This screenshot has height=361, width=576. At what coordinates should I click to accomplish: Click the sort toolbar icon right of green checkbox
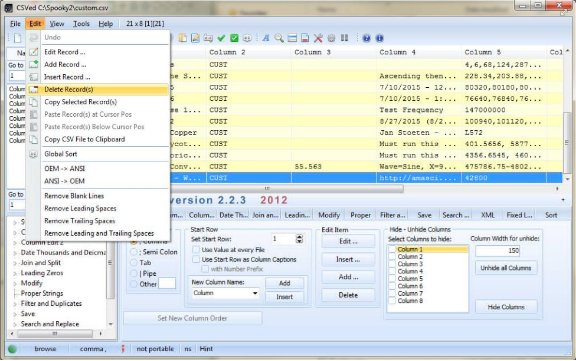coord(247,38)
